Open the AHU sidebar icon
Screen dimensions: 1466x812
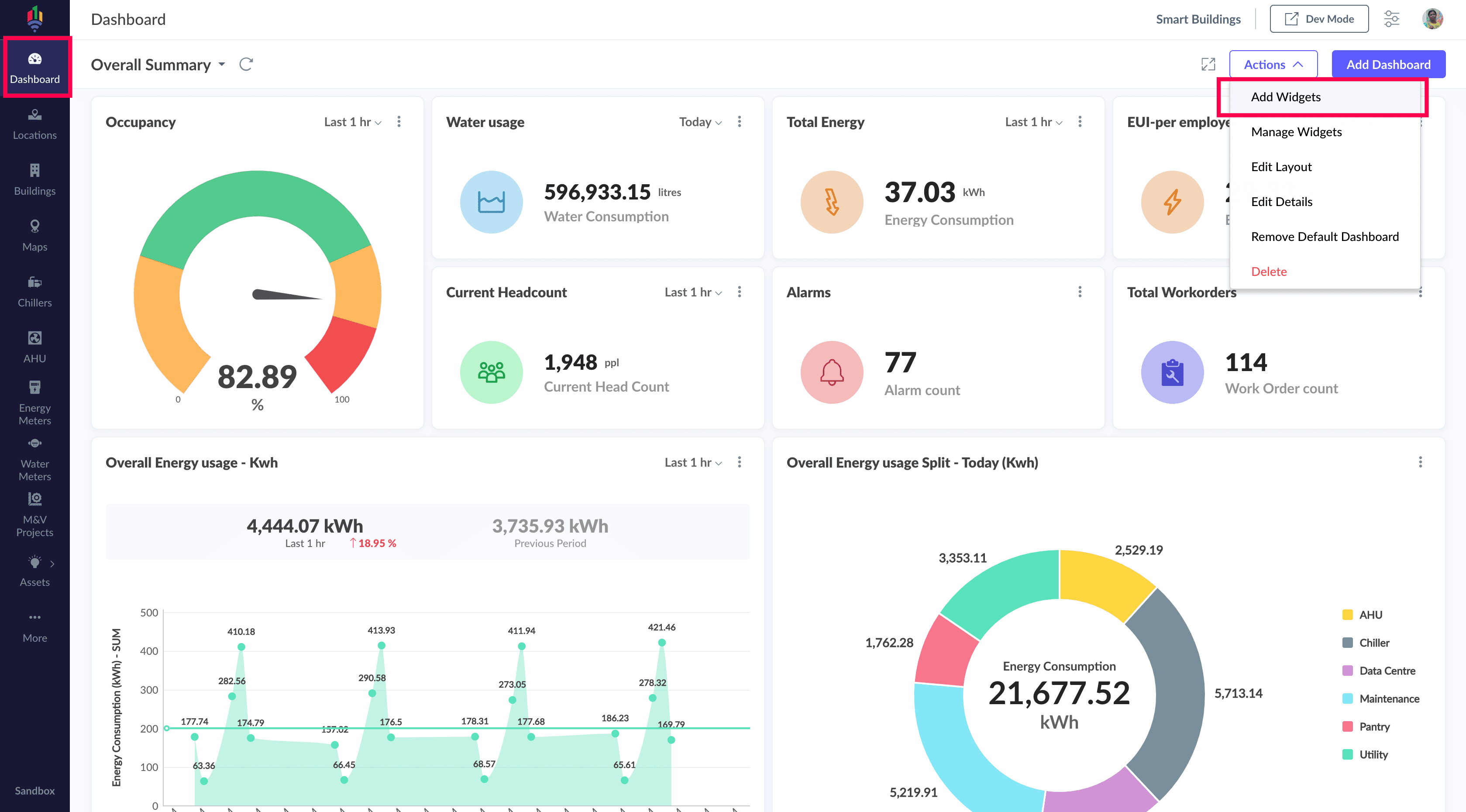click(x=35, y=347)
